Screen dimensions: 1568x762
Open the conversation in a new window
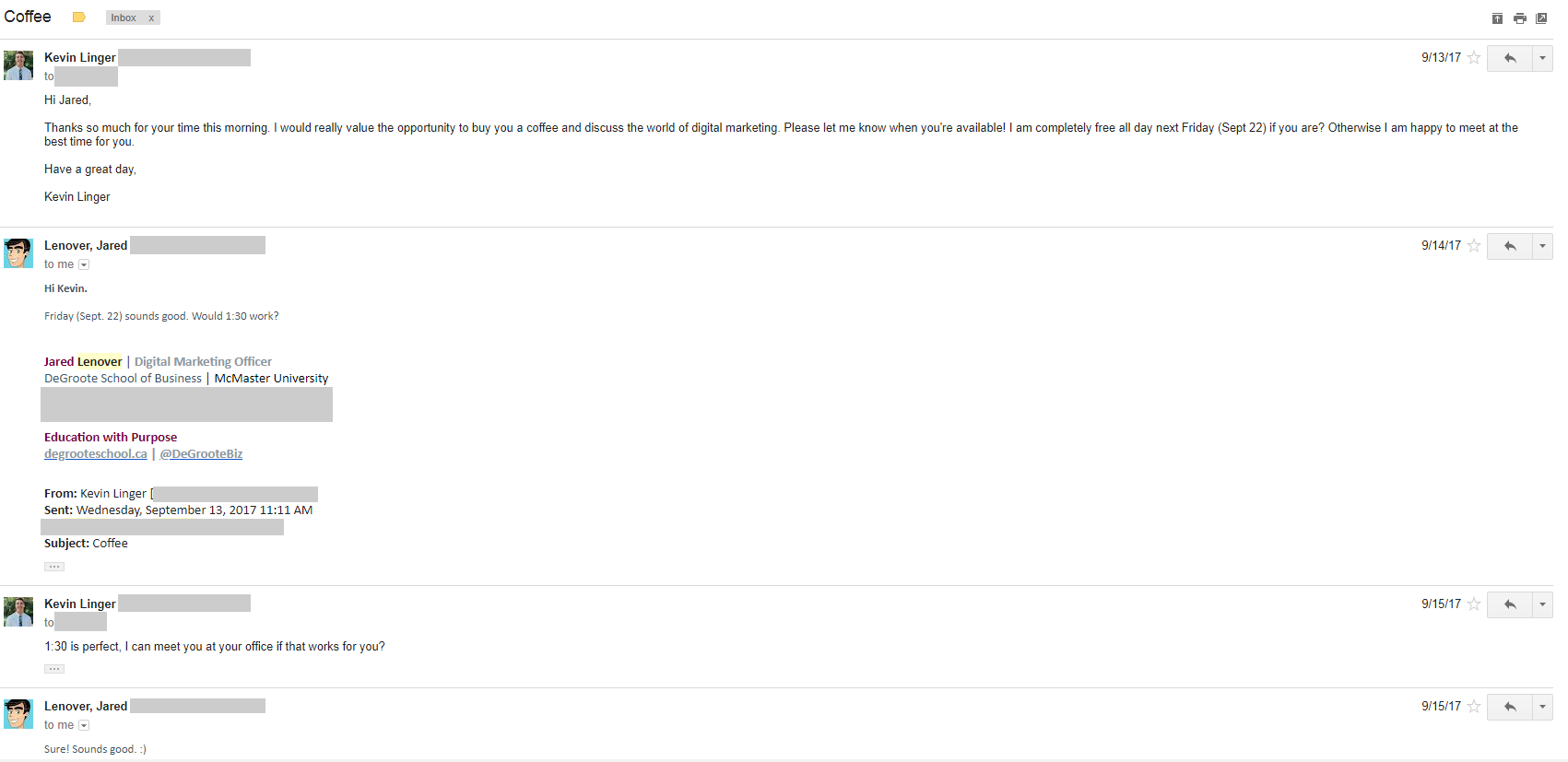[x=1541, y=18]
